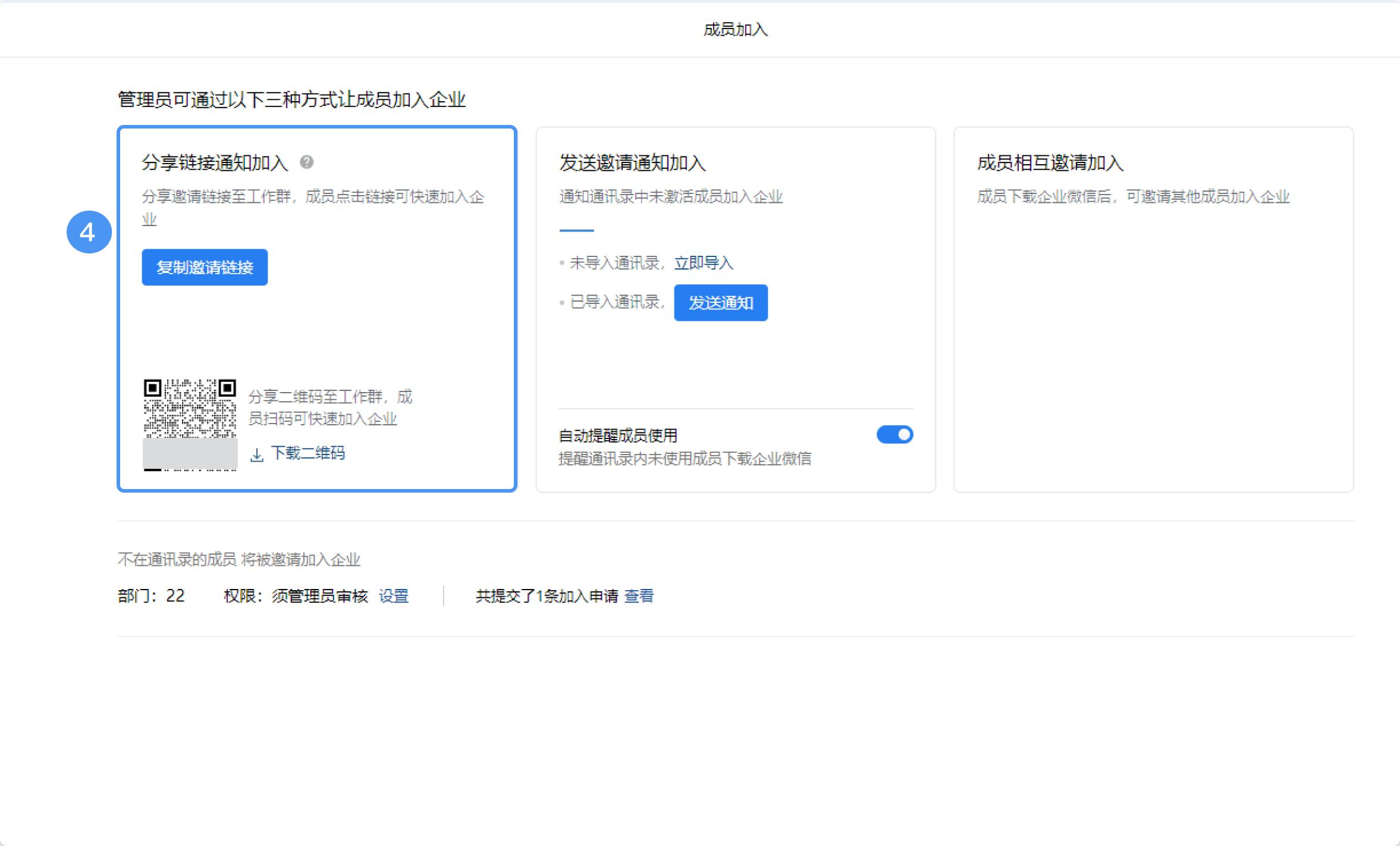1400x846 pixels.
Task: Click the 权限: 须管理员审核 text
Action: (296, 596)
